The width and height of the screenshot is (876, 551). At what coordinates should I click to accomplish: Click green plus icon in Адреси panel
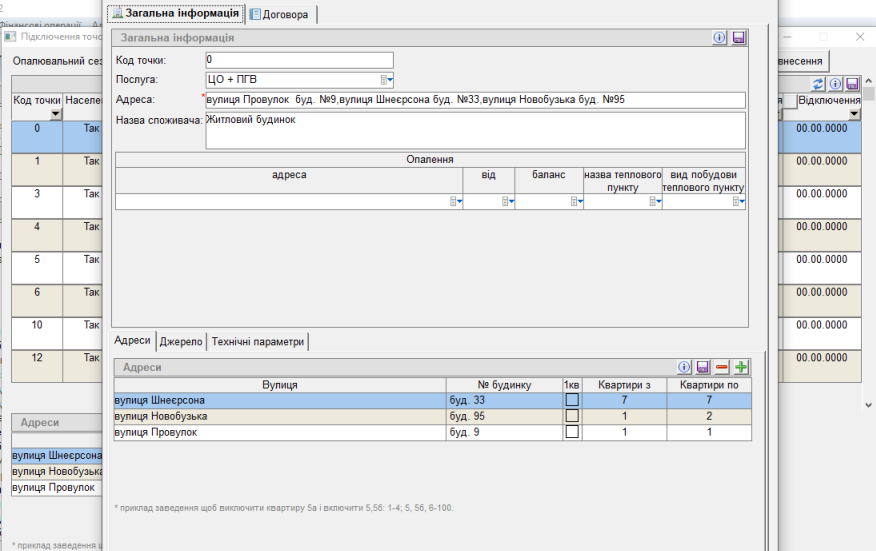(x=741, y=368)
